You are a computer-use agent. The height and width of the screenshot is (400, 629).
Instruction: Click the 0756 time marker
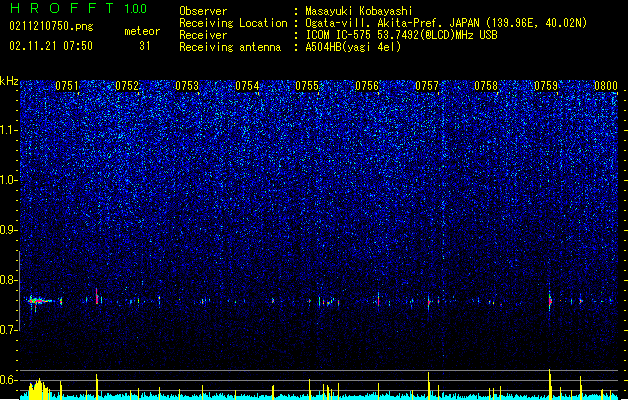367,86
